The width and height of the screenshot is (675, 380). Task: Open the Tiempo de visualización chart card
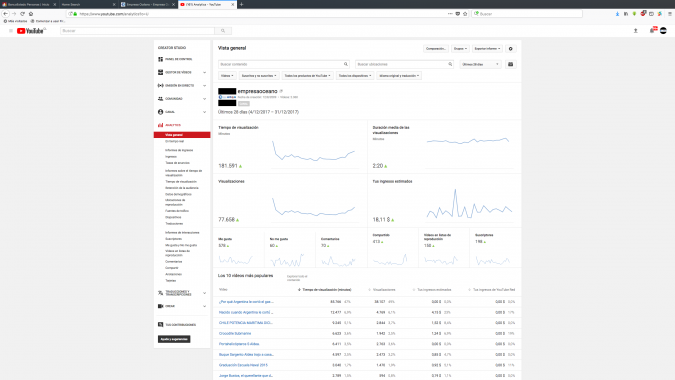290,147
